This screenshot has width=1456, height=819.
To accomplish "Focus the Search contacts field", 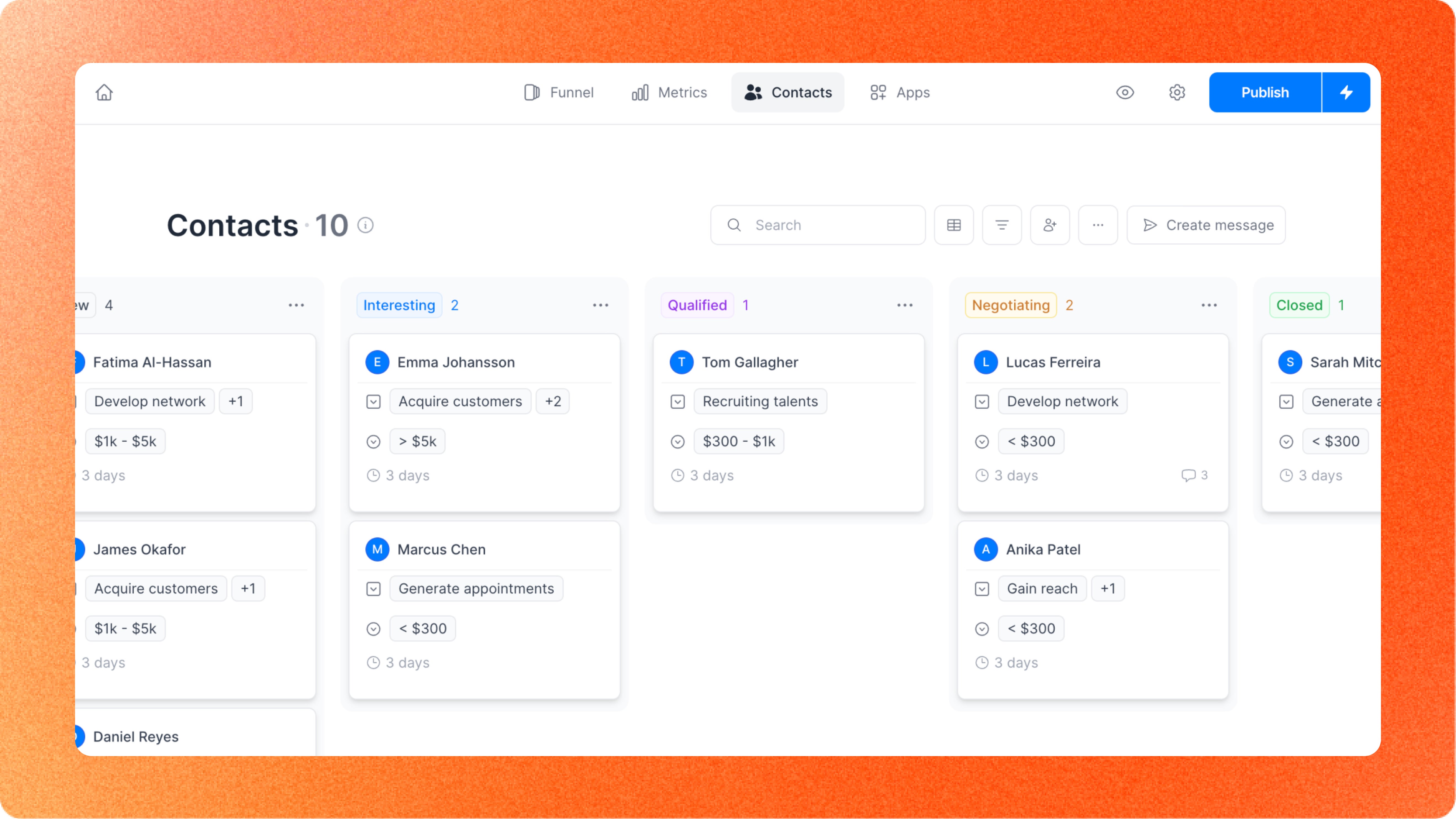I will [818, 225].
